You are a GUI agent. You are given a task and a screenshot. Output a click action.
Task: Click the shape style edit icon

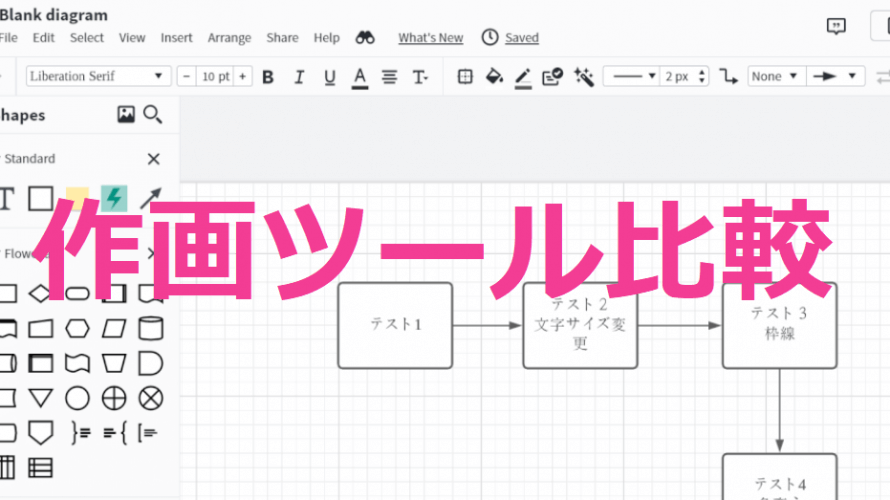click(552, 76)
